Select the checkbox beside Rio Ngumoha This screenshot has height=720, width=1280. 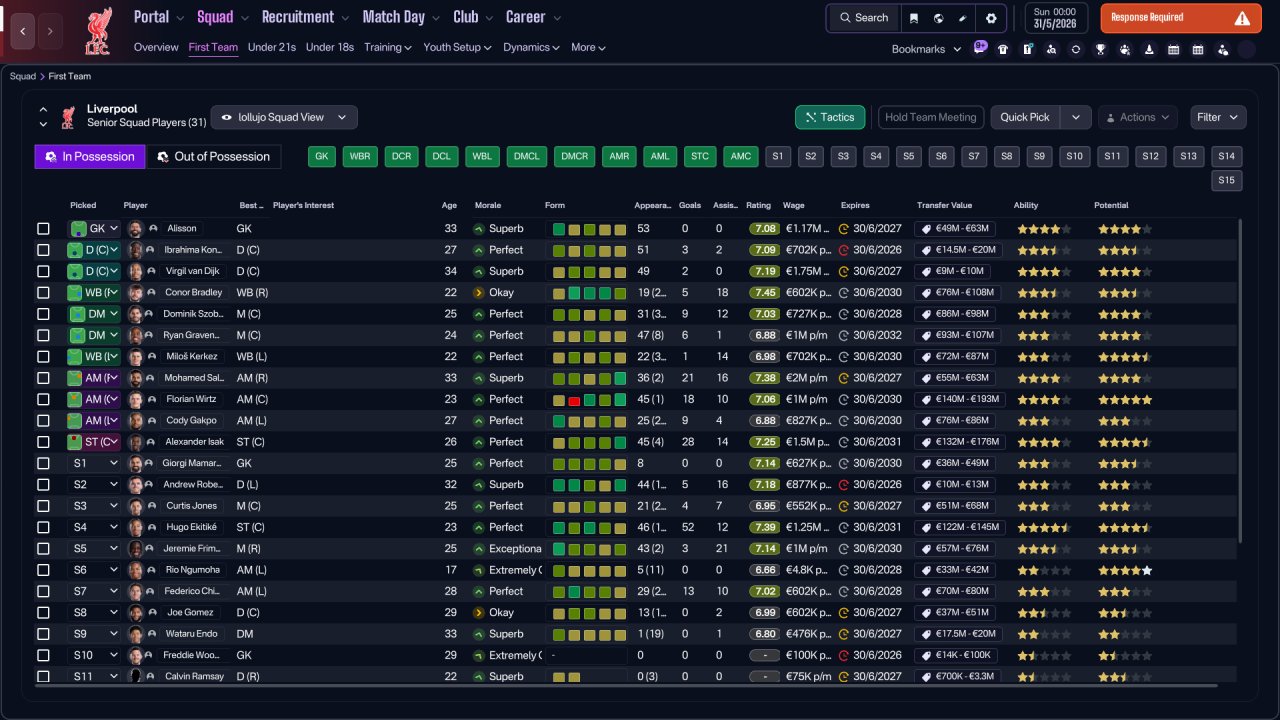(43, 570)
